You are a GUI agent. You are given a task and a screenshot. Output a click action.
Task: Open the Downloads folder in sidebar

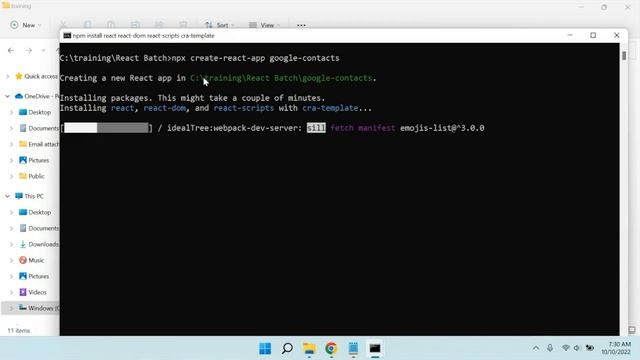[x=39, y=244]
